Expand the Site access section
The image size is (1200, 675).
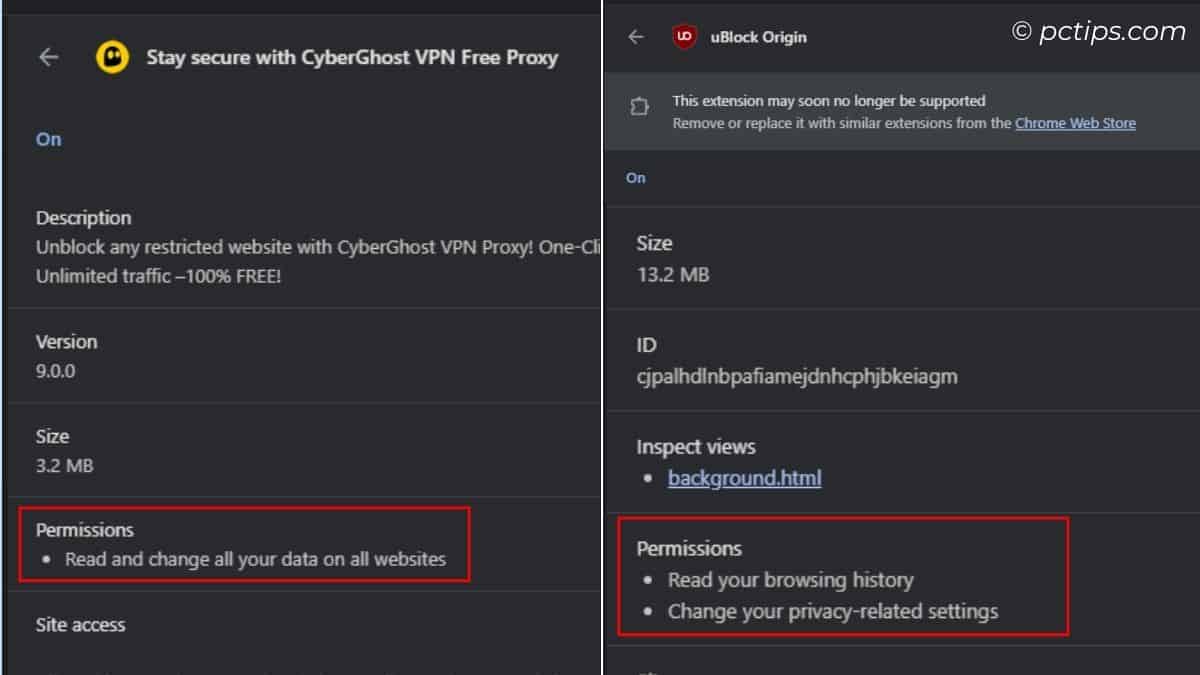coord(80,624)
